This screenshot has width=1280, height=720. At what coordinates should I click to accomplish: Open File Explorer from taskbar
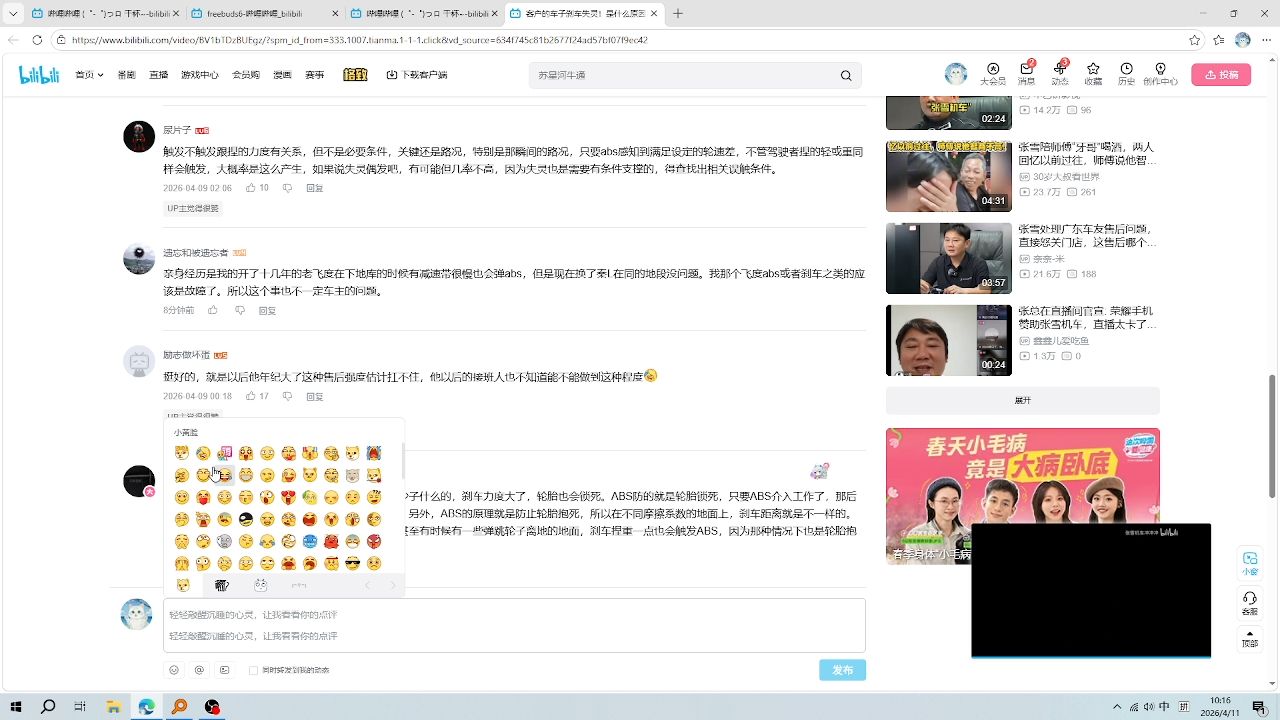(114, 707)
